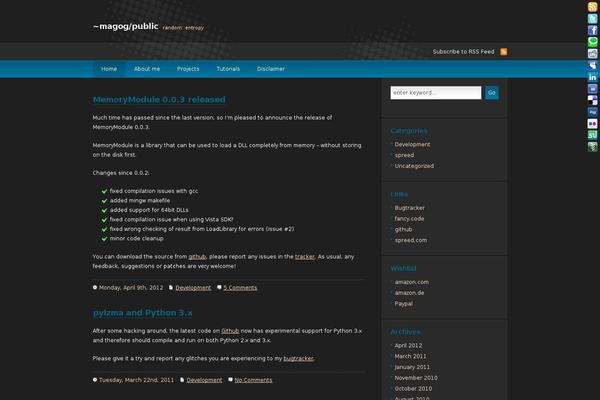The height and width of the screenshot is (400, 600).
Task: Open the pylzma and Python 3.x post title
Action: point(142,313)
